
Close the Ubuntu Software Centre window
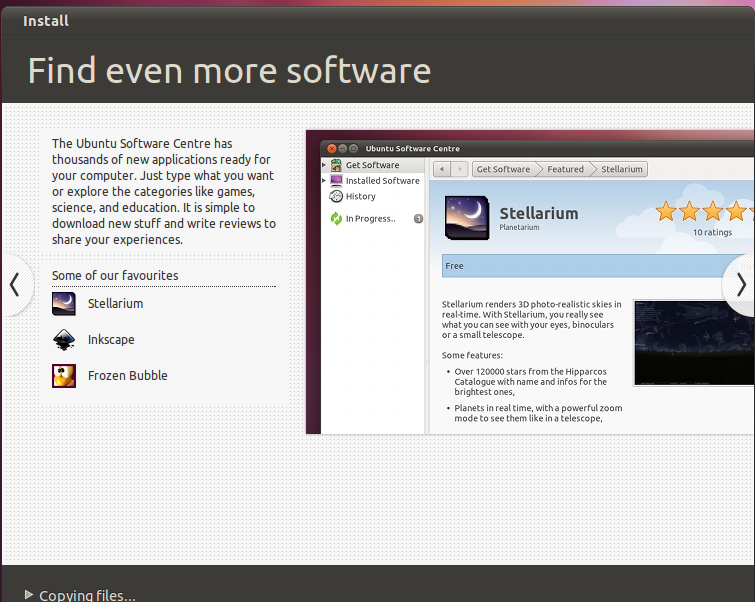(x=331, y=148)
